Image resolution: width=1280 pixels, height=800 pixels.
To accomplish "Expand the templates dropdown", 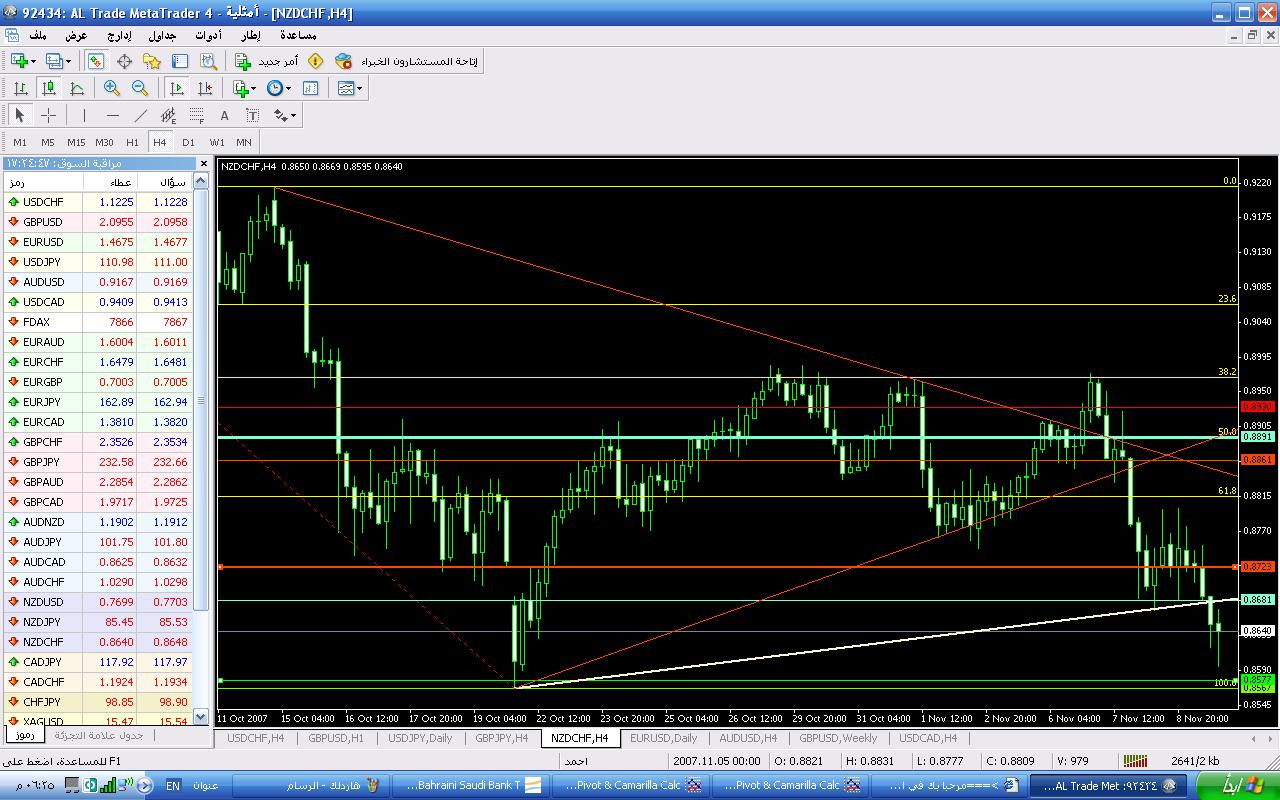I will tap(360, 88).
